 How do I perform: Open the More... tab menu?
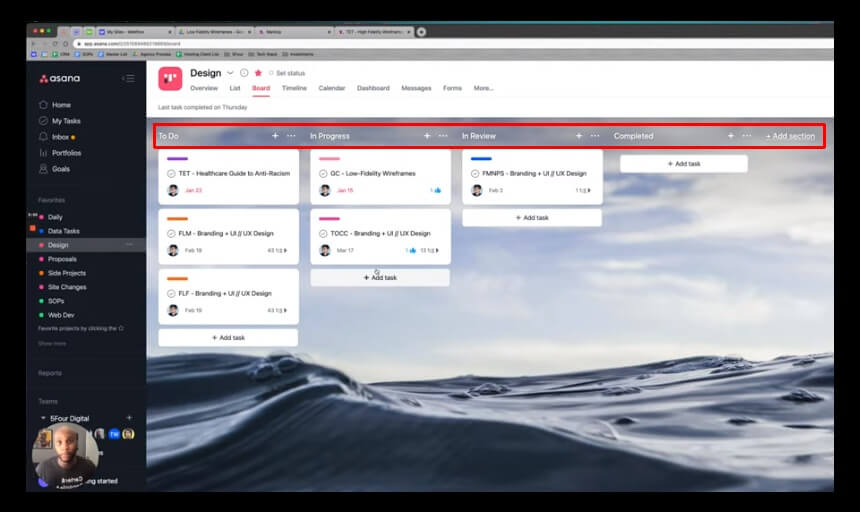[x=483, y=88]
